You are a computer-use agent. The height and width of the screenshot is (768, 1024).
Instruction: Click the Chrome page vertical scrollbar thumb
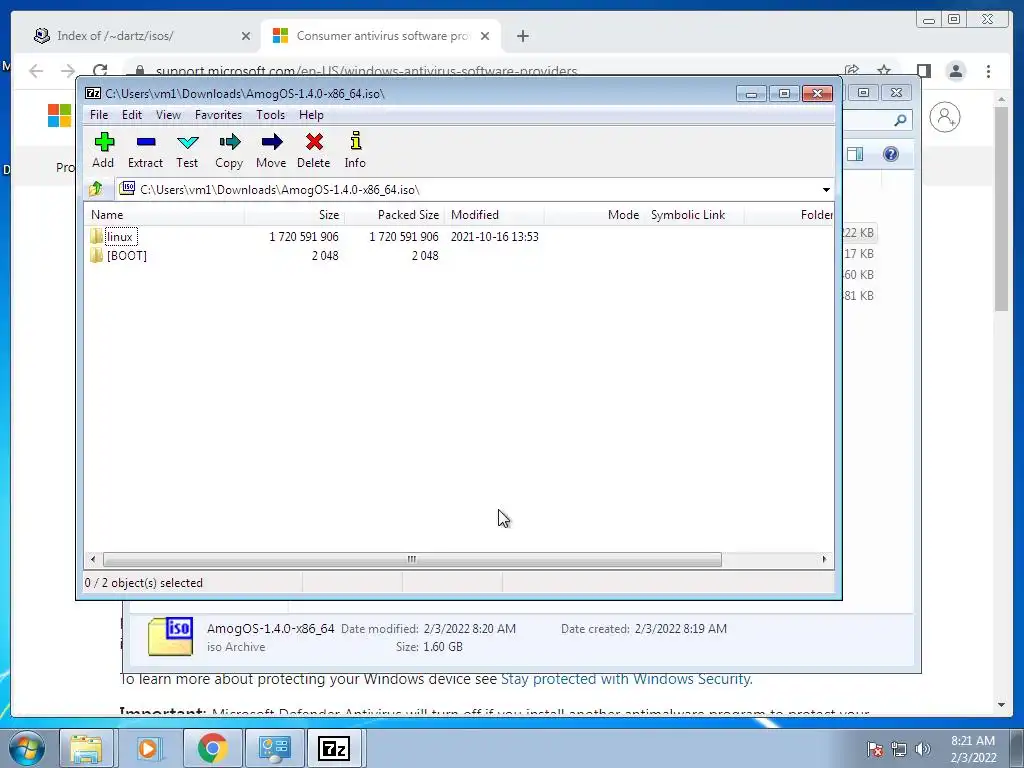point(1001,209)
